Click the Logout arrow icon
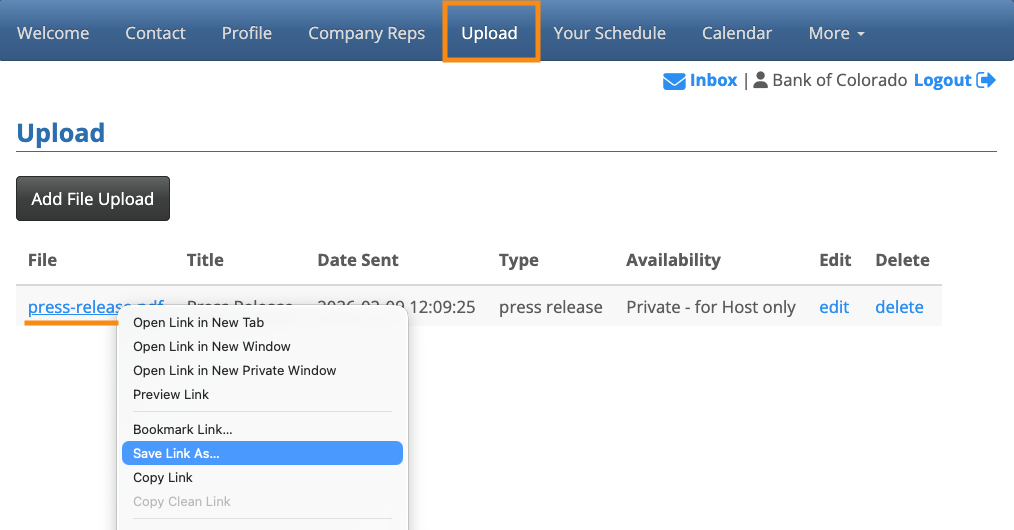The width and height of the screenshot is (1014, 530). click(986, 81)
